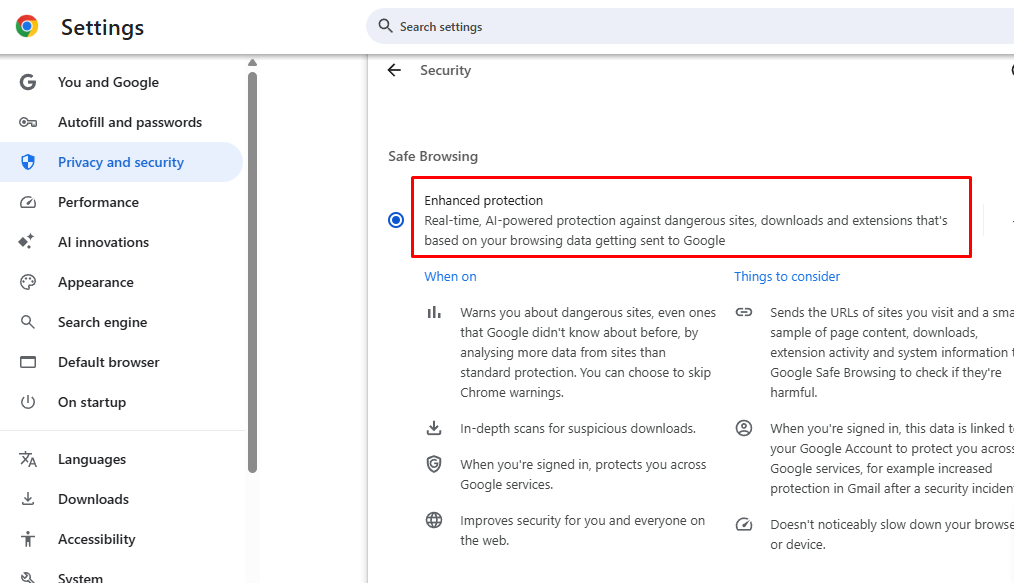1014x583 pixels.
Task: Click the Enhanced protection description text
Action: [x=686, y=231]
